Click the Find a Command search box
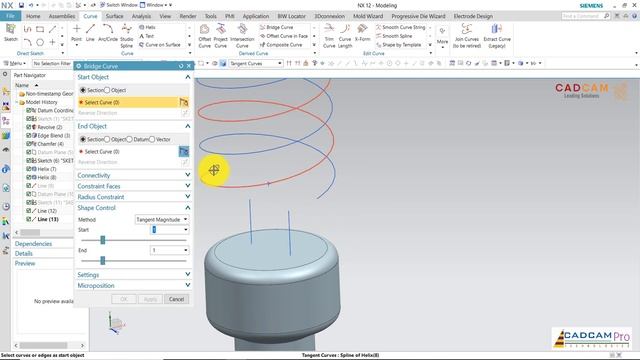This screenshot has height=360, width=640. 586,16
